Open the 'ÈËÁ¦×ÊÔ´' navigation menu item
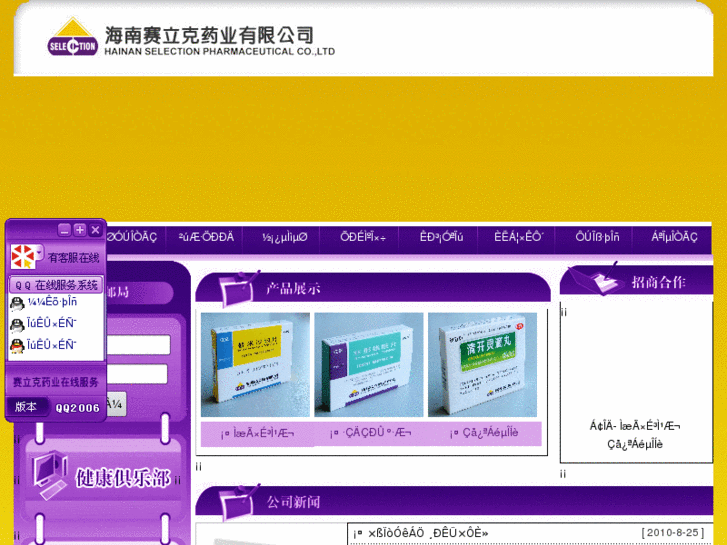Image resolution: width=727 pixels, height=545 pixels. 519,237
